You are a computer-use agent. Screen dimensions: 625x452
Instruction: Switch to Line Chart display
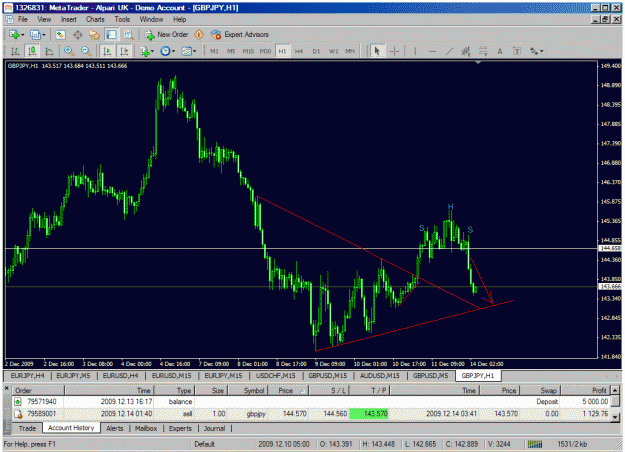coord(49,51)
